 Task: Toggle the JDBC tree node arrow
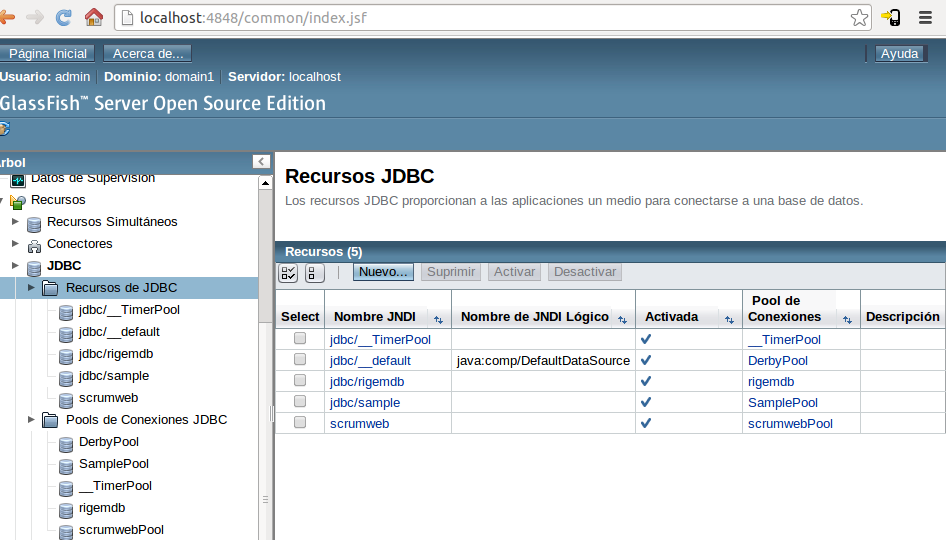coord(16,265)
